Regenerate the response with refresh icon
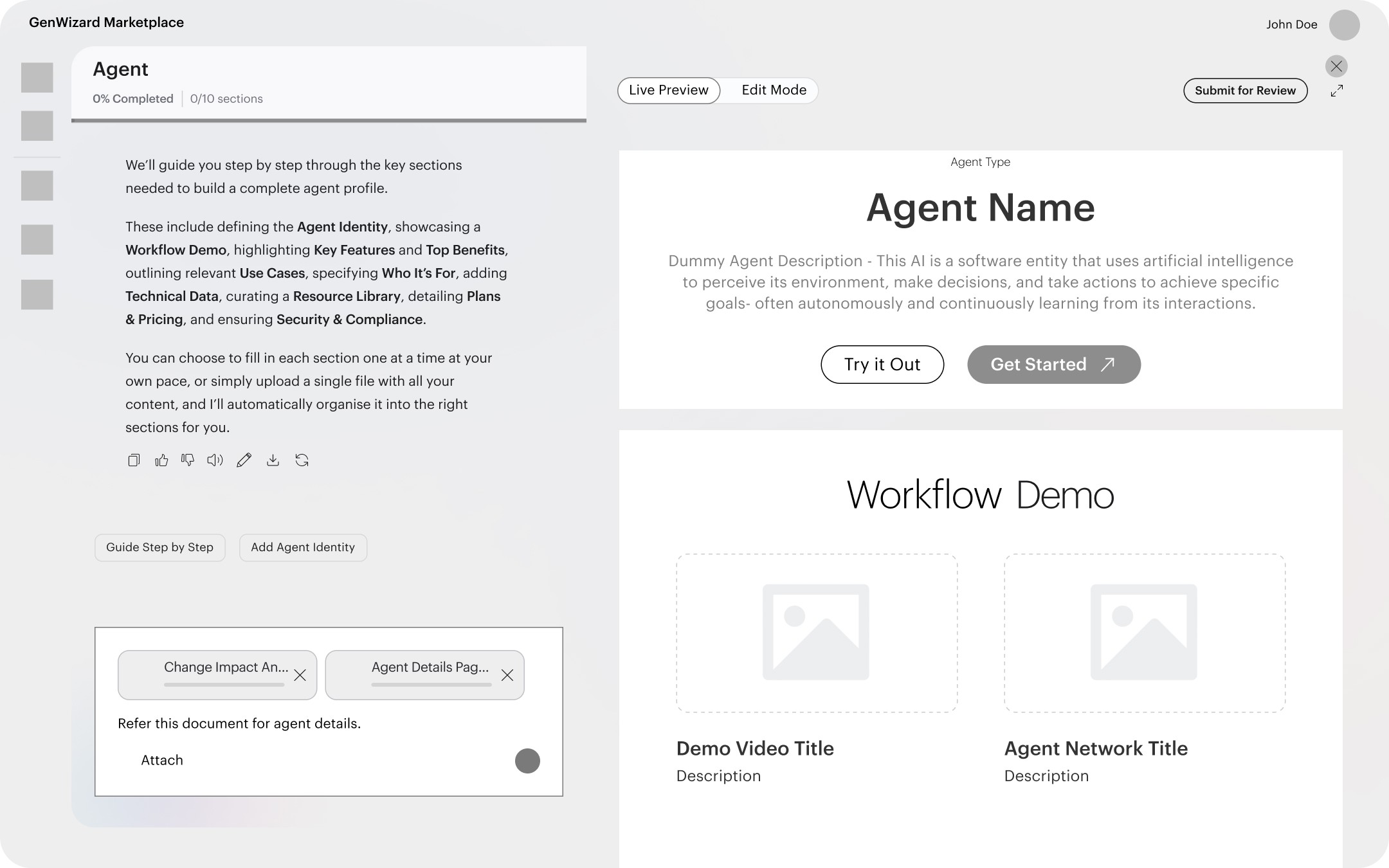 (x=302, y=460)
